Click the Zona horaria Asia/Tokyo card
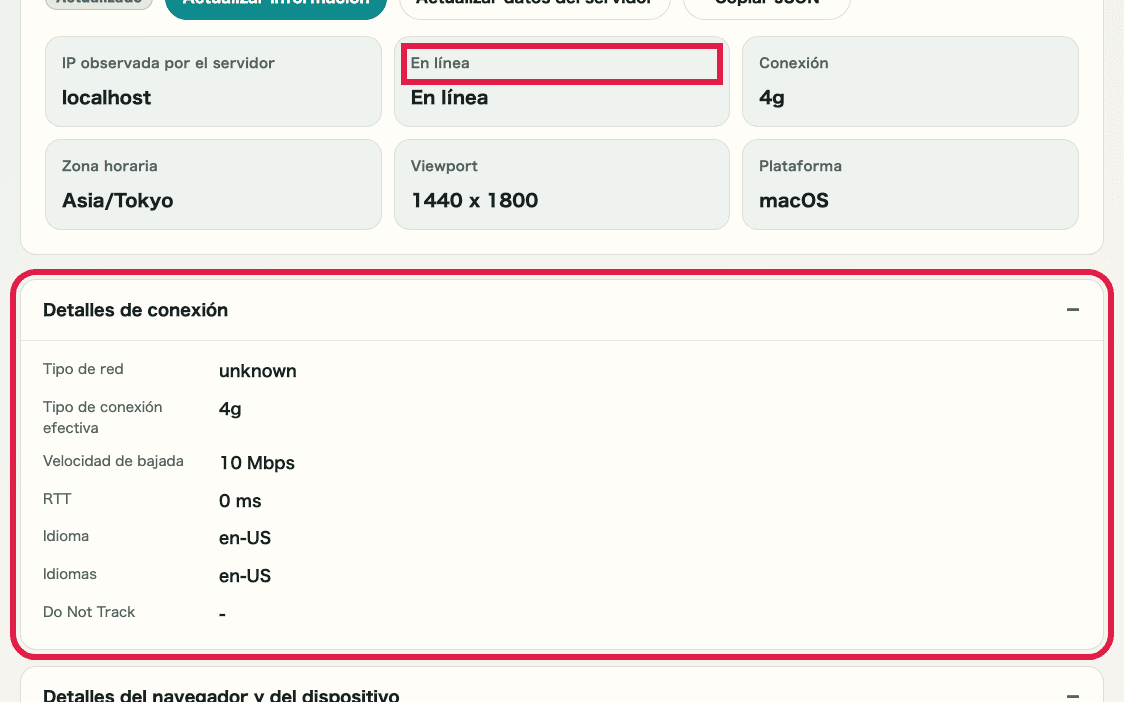Screen dimensions: 1124x702 213,184
